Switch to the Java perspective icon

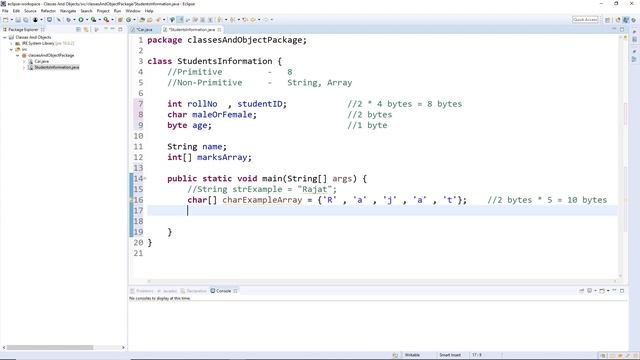coord(626,20)
